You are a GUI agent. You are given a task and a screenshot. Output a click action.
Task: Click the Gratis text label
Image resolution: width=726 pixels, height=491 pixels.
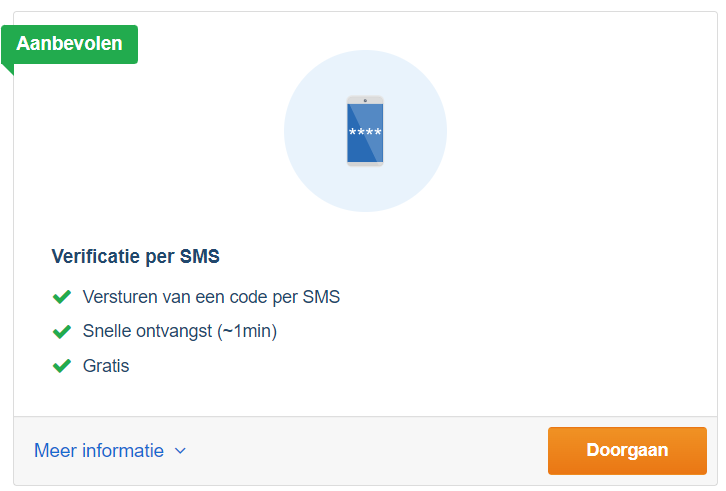pyautogui.click(x=106, y=366)
